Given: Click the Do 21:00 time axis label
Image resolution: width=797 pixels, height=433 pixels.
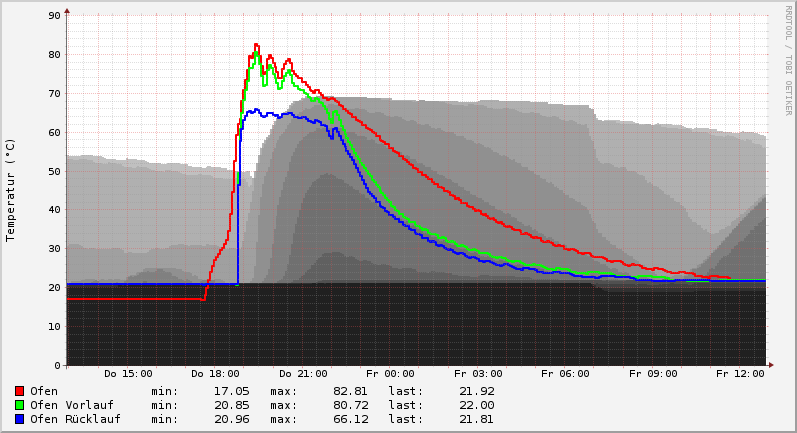Looking at the screenshot, I should 303,374.
